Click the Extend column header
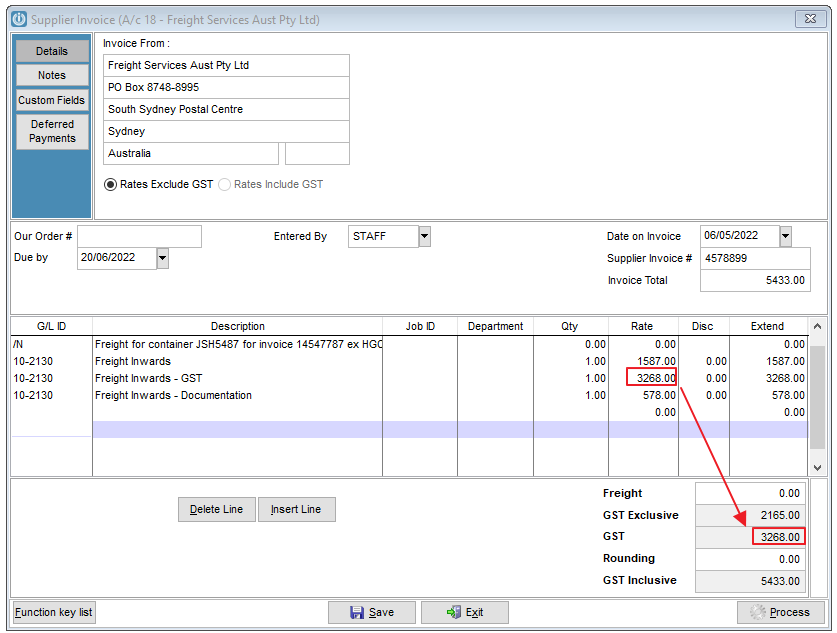This screenshot has width=837, height=633. (768, 327)
